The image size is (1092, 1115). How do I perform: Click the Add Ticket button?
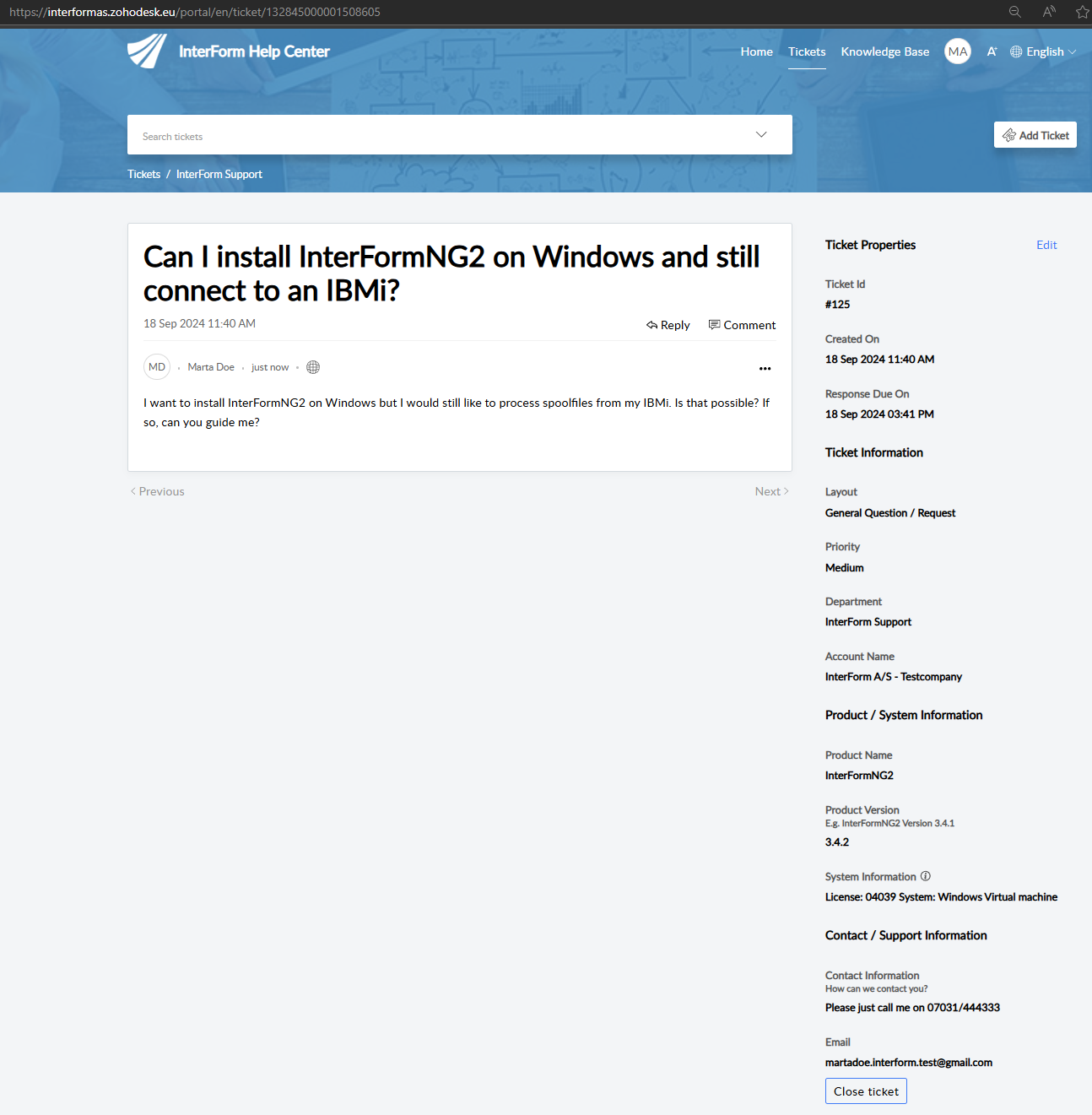[x=1035, y=135]
